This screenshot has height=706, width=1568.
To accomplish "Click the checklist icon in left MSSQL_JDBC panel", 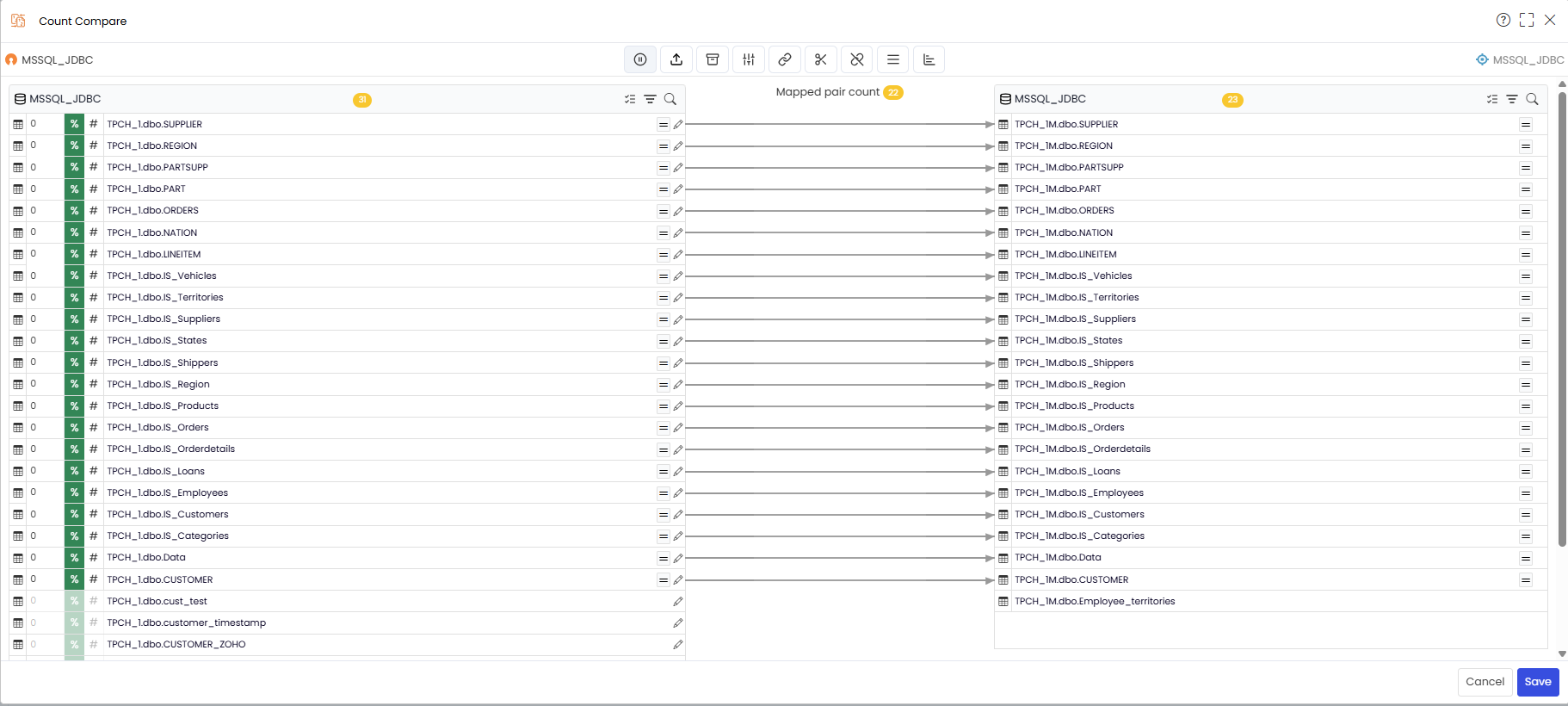I will 630,99.
